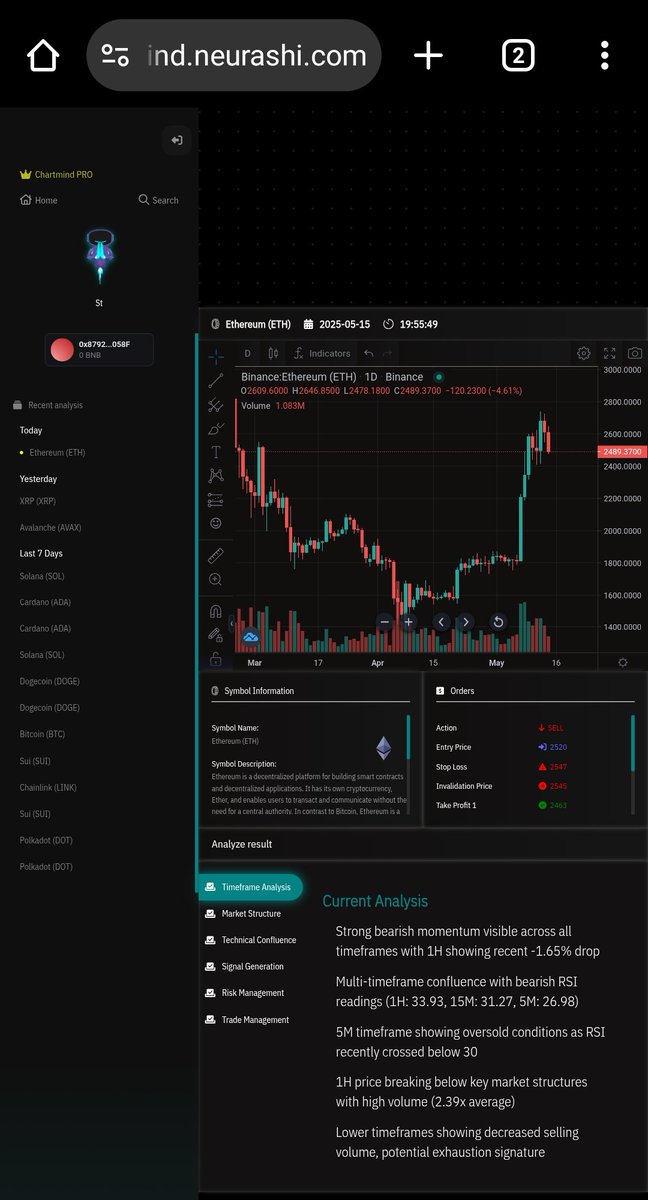Click the 2489.3700 price label
The height and width of the screenshot is (1200, 648).
(x=622, y=451)
